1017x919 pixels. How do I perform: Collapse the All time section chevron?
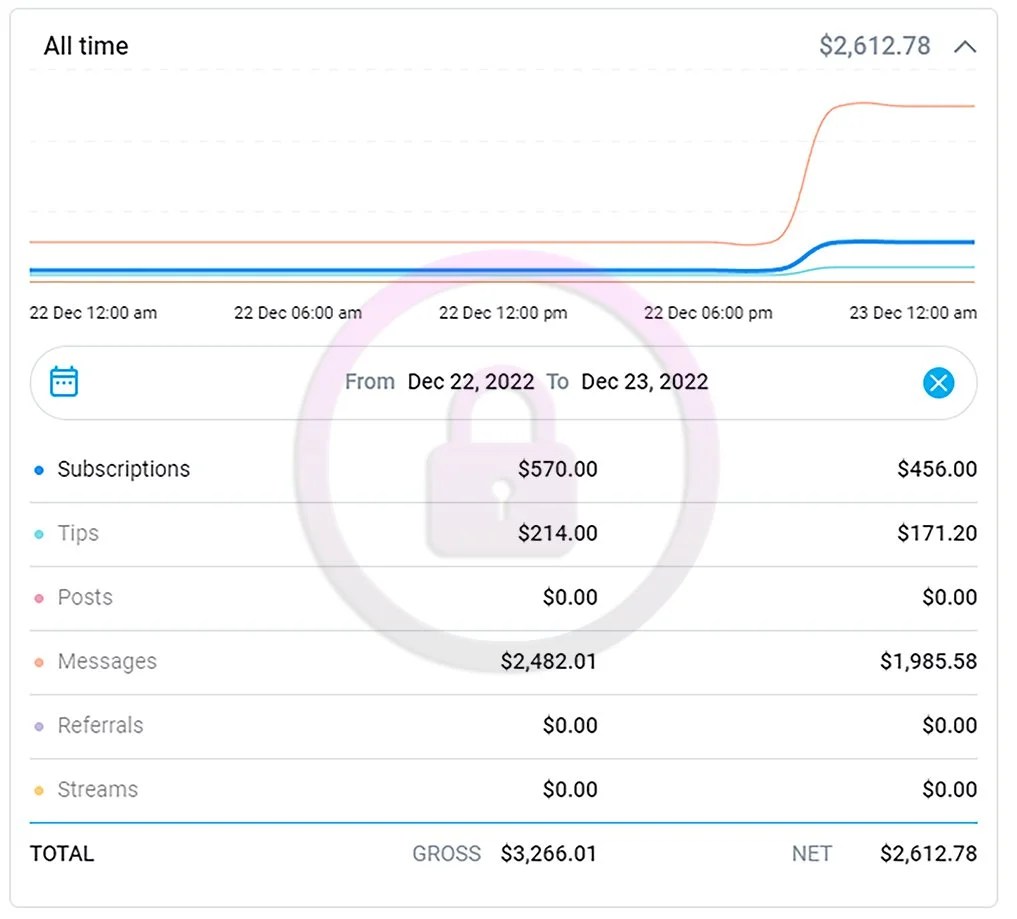[965, 47]
